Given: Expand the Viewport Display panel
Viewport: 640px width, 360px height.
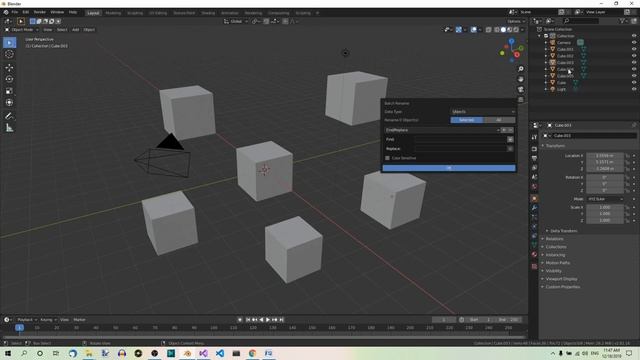Looking at the screenshot, I should [561, 279].
